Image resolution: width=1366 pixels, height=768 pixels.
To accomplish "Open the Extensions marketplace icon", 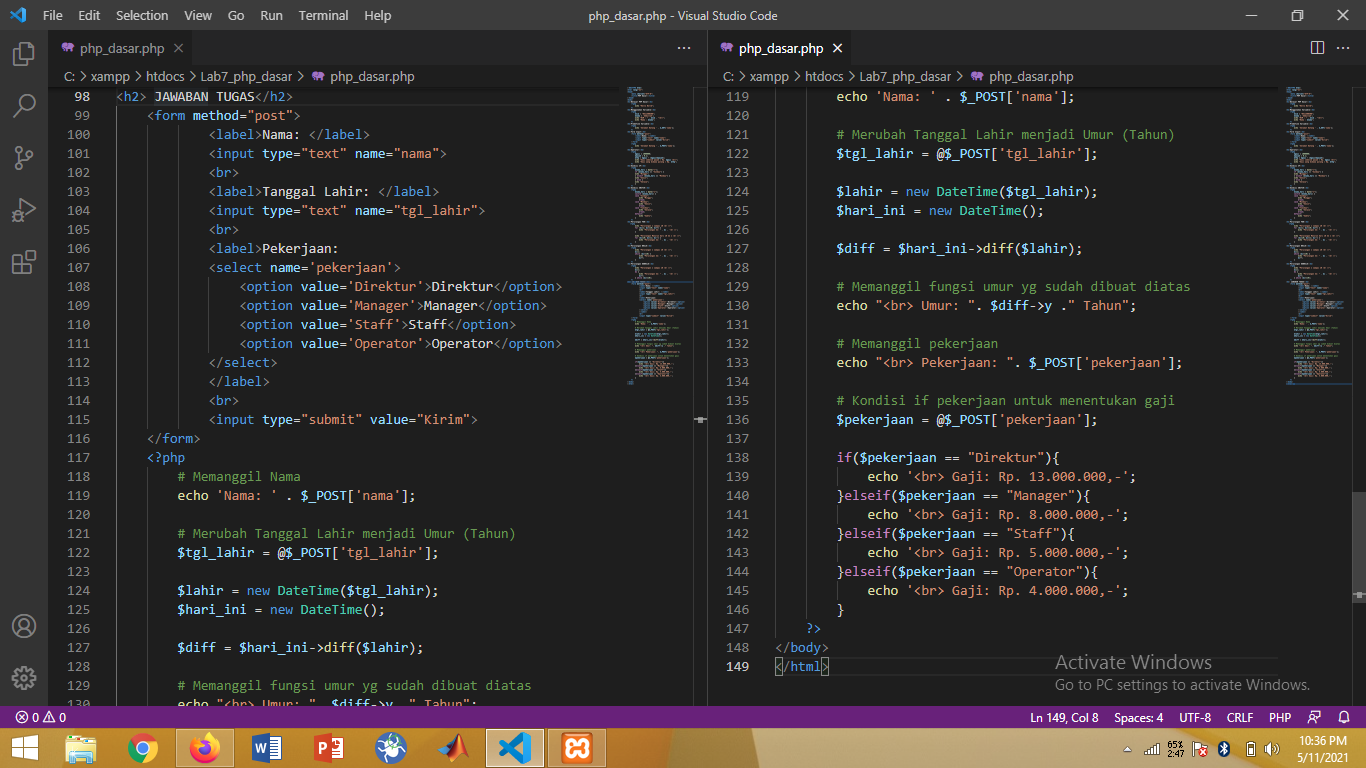I will pos(24,262).
